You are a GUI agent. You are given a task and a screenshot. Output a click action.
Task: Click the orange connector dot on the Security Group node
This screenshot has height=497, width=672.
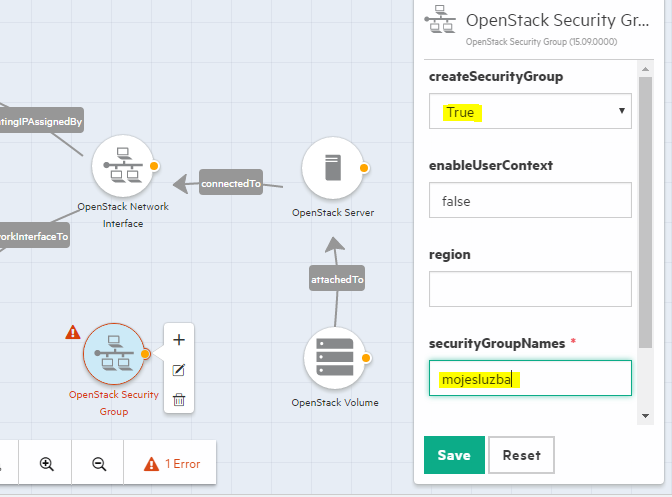click(145, 354)
